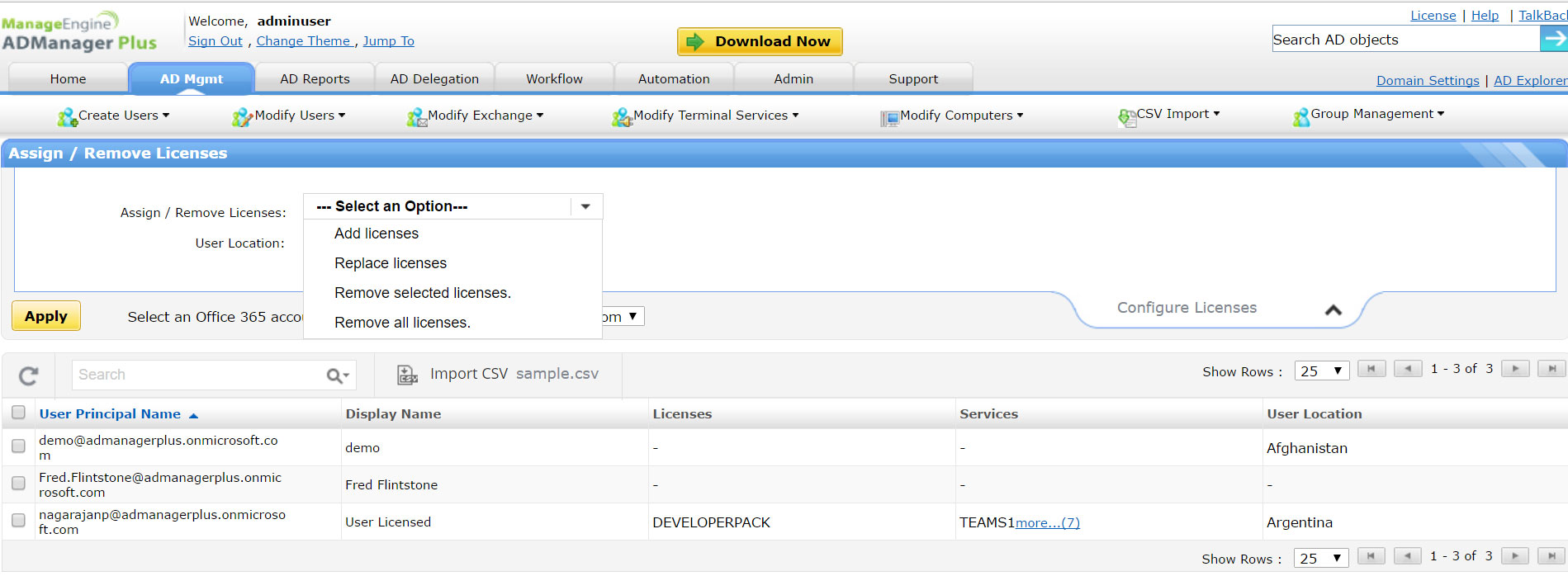Tick the select-all checkbox in table header
1568x576 pixels.
(18, 413)
